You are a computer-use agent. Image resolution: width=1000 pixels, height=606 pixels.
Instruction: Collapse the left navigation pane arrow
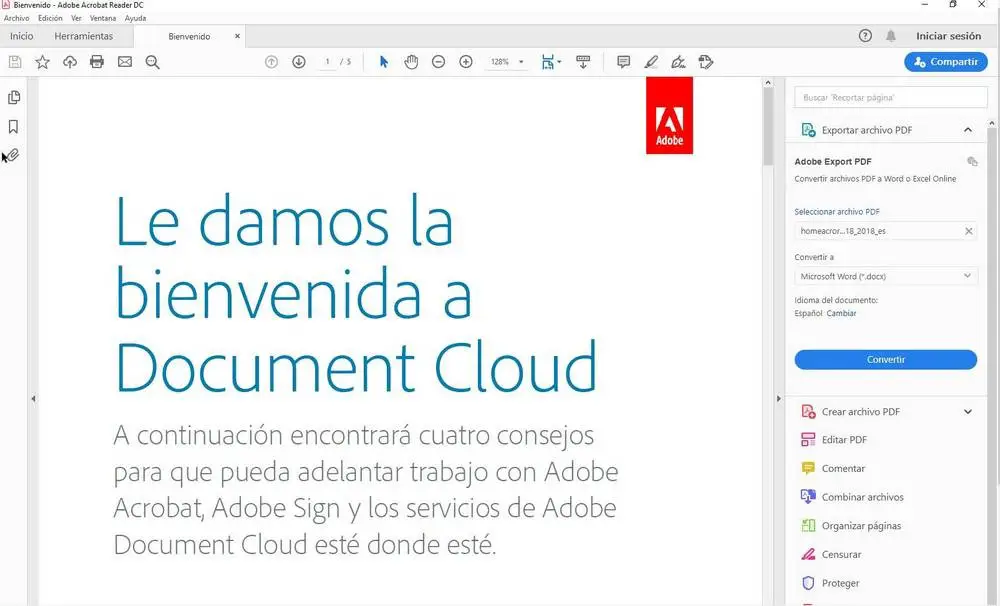coord(33,399)
